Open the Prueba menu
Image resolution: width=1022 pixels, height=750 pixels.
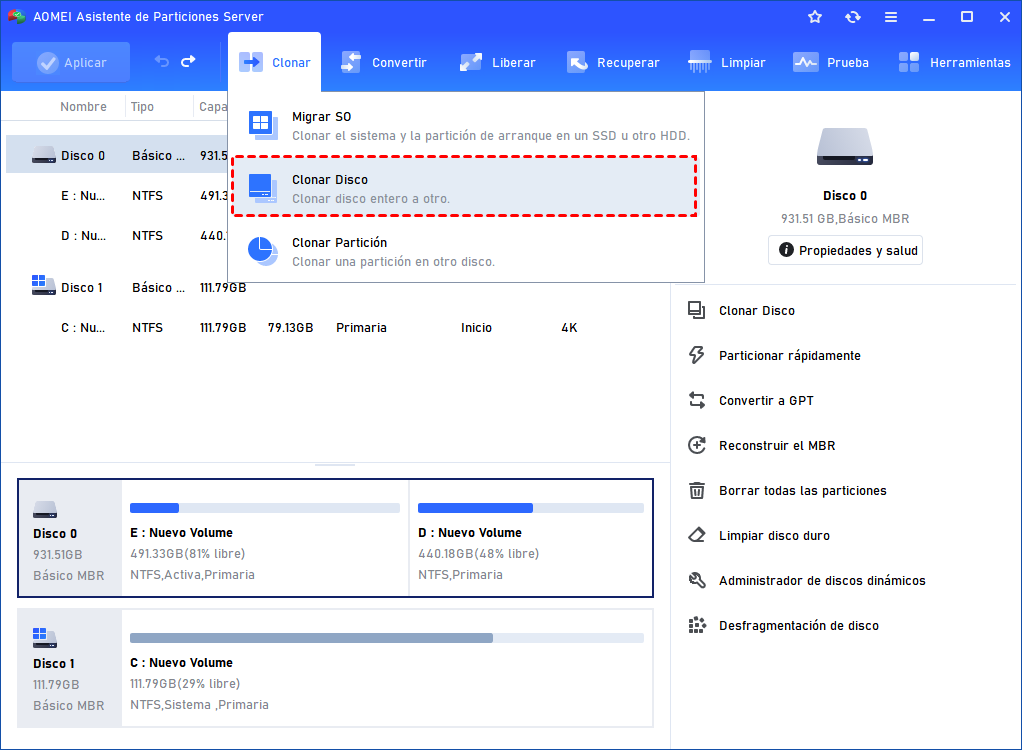click(x=831, y=63)
